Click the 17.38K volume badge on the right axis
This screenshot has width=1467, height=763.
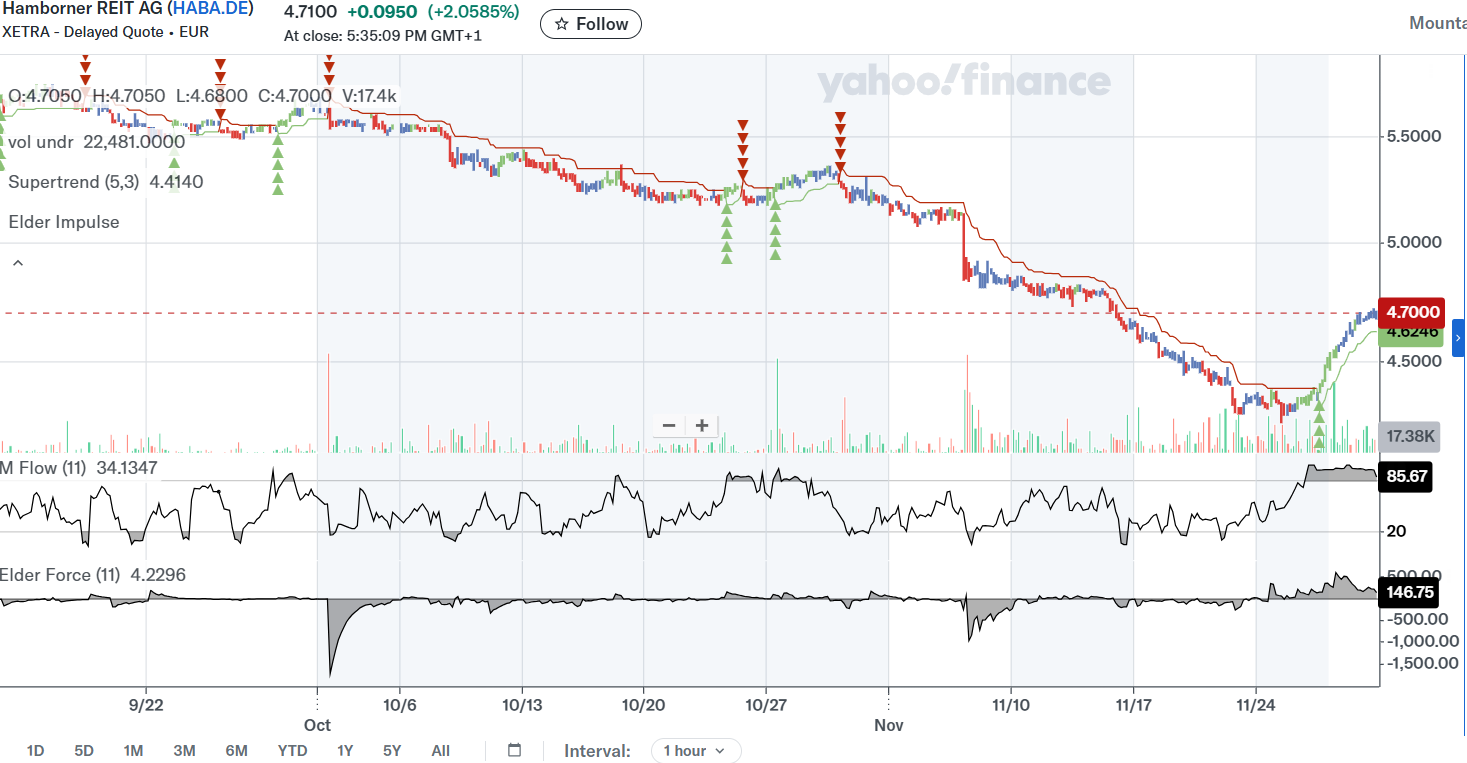(x=1410, y=437)
